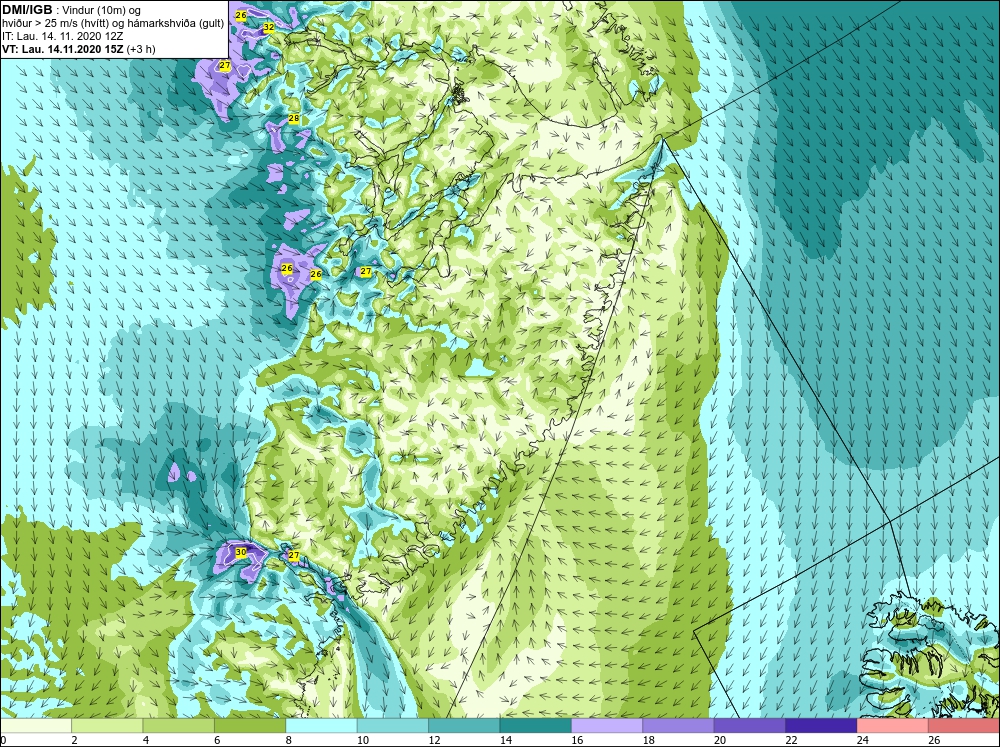1000x747 pixels.
Task: Click the color bar tick label 0
Action: 3,740
